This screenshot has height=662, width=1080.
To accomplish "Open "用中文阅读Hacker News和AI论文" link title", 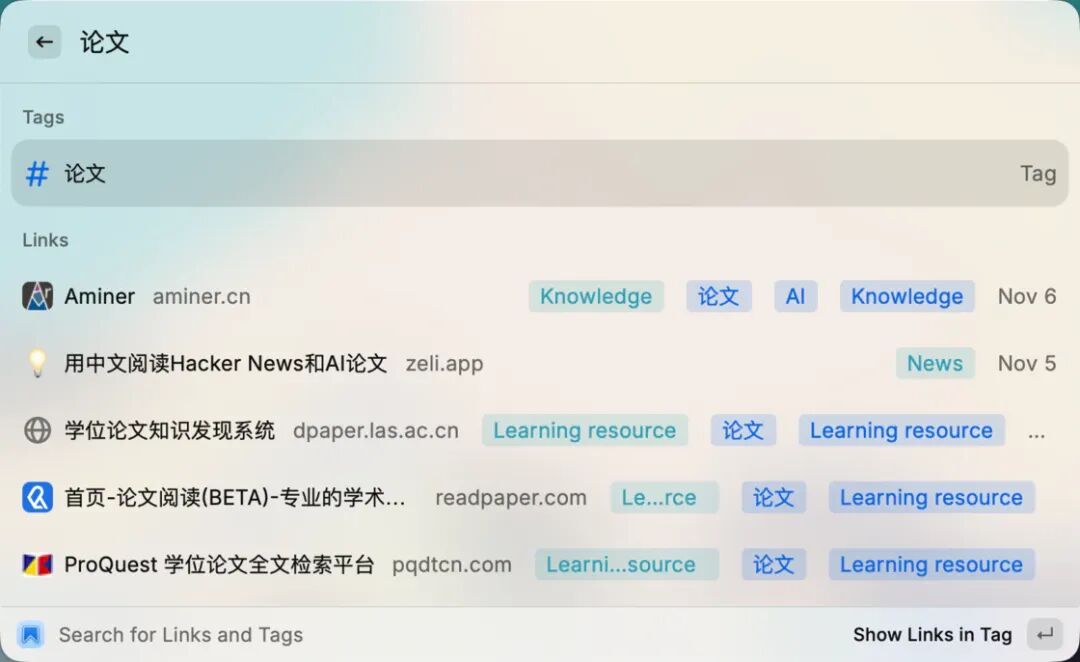I will click(225, 363).
